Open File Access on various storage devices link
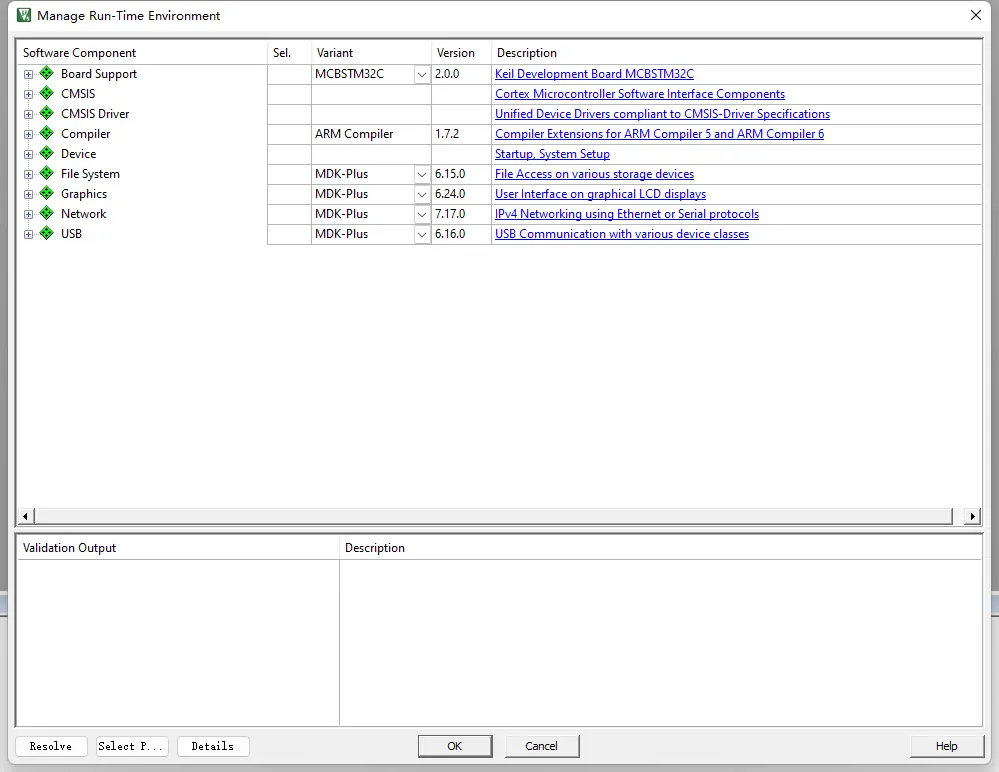Screen dimensions: 999x772 (594, 174)
